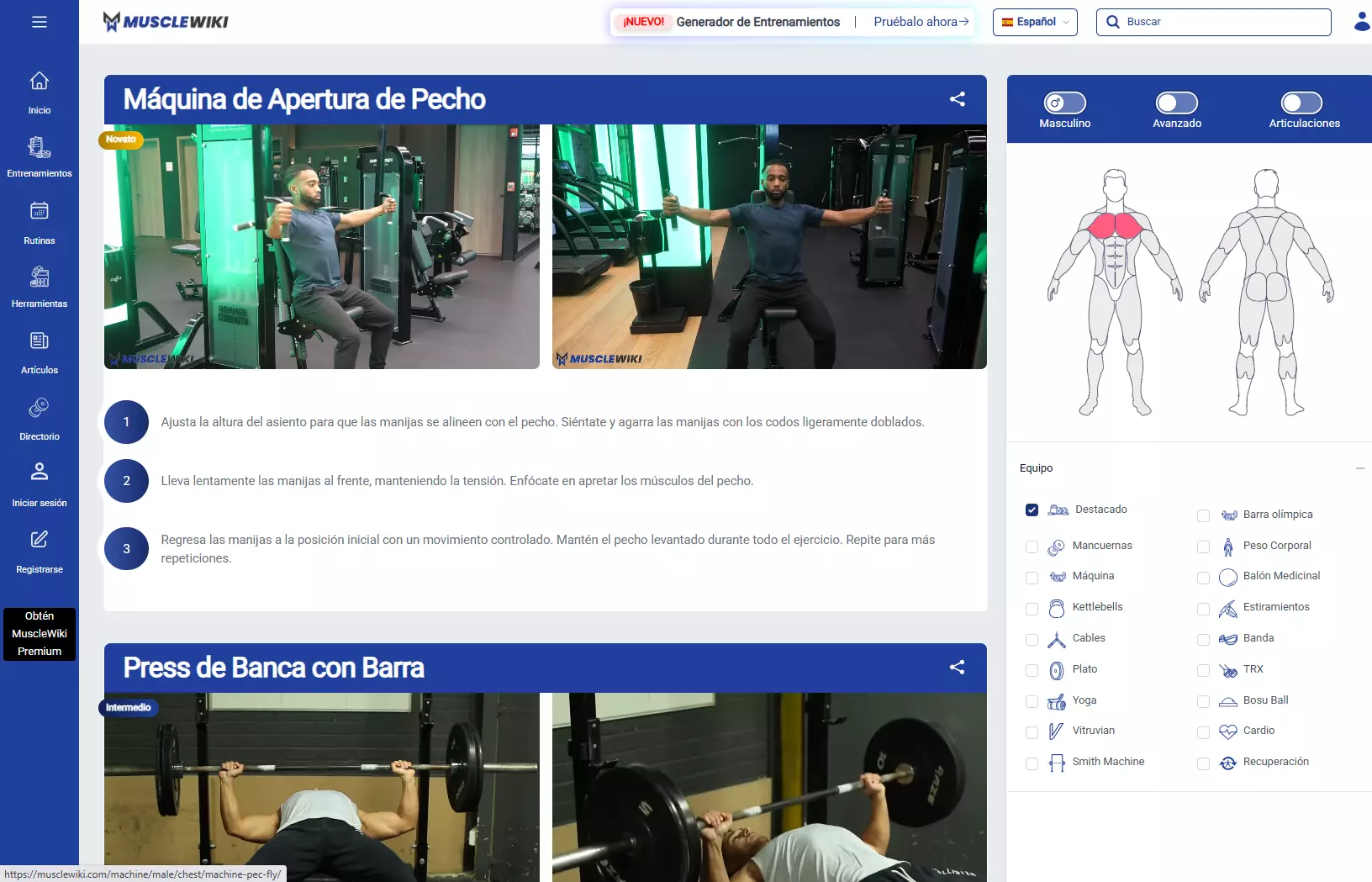
Task: Click the Kettlebells equipment icon
Action: point(1057,609)
